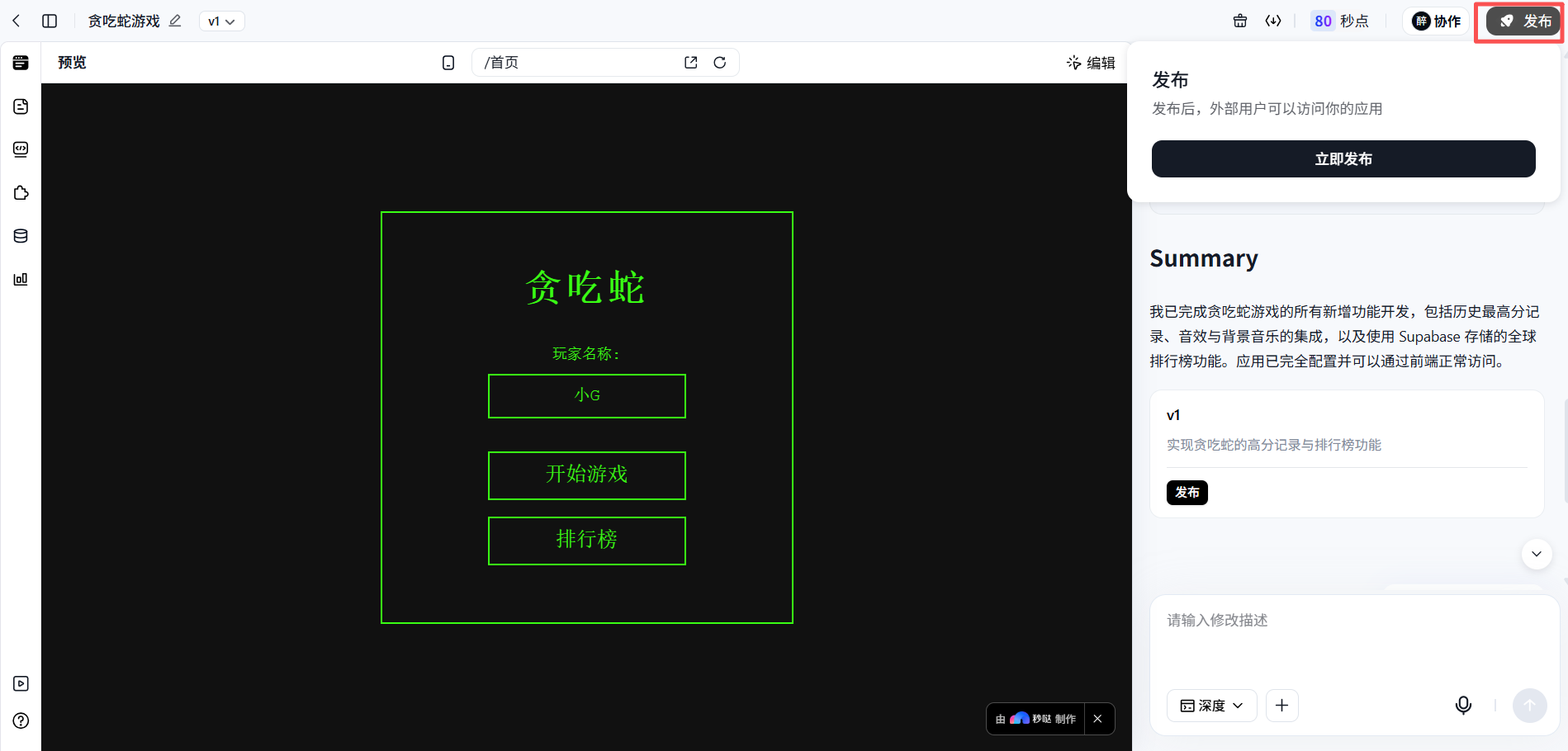This screenshot has width=1568, height=751.
Task: Click the scroll-down chevron circle in chat
Action: pos(1536,554)
